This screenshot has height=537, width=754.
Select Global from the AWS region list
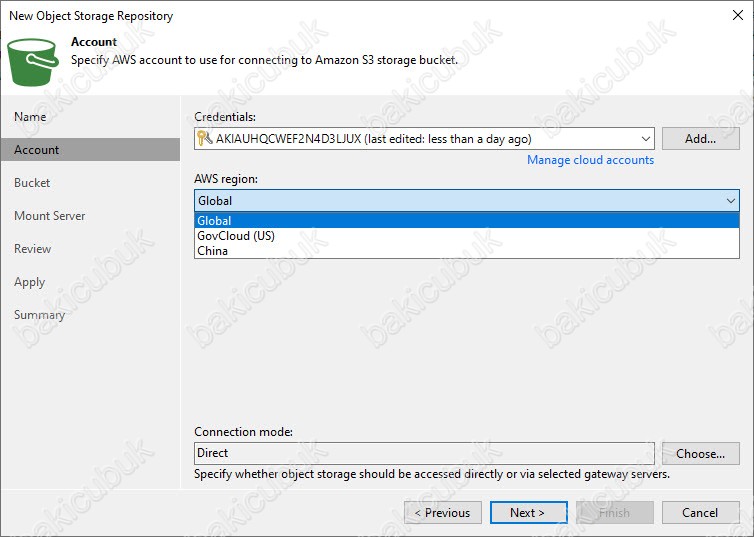[x=466, y=221]
